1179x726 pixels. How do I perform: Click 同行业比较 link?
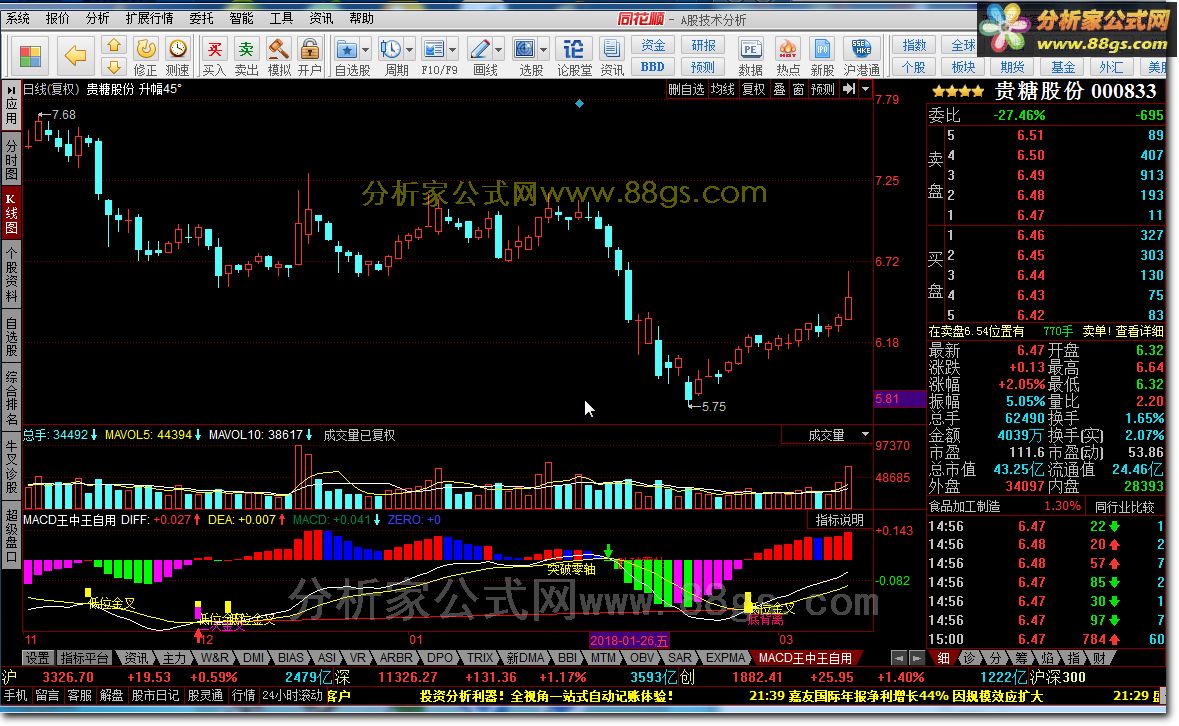[1124, 507]
